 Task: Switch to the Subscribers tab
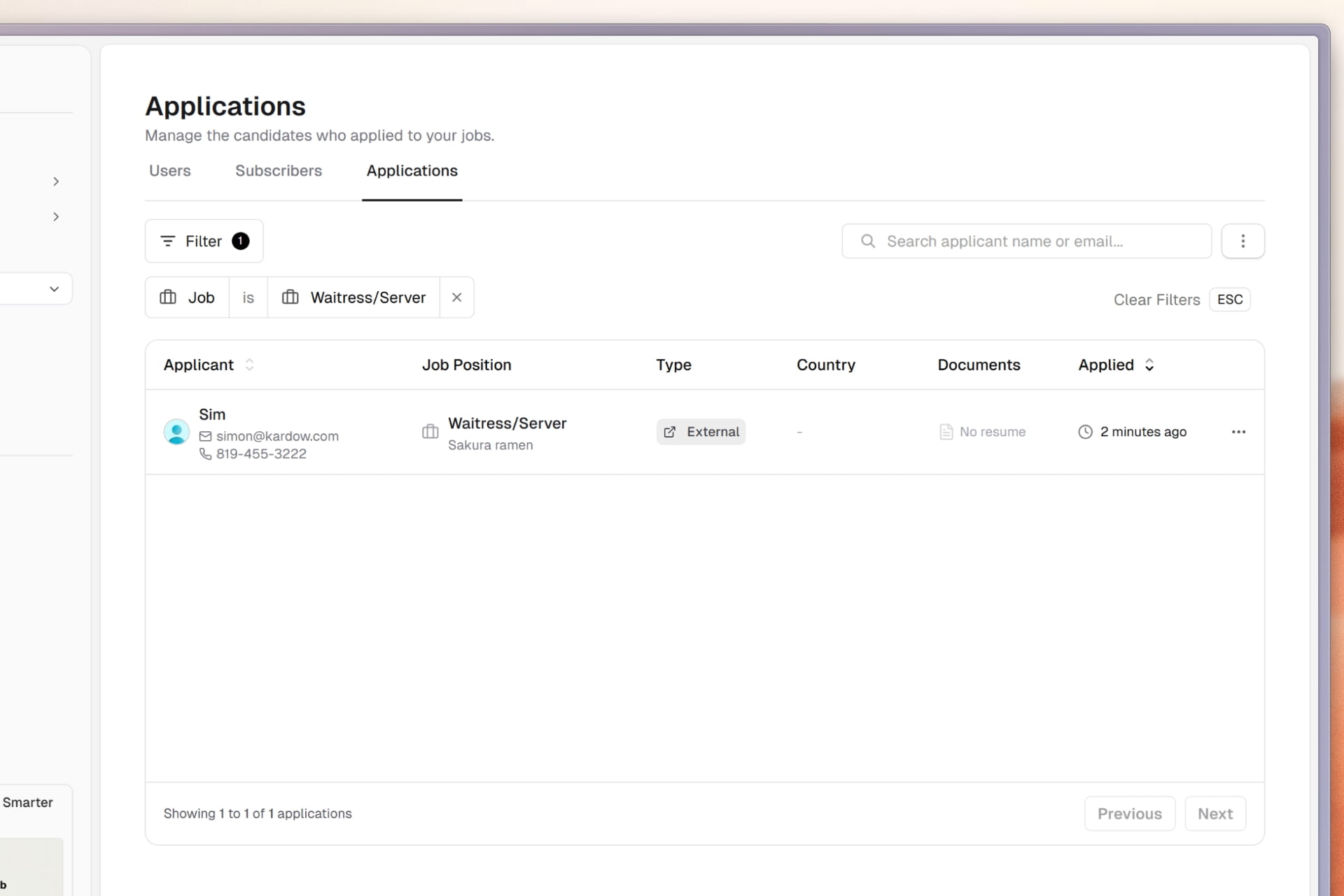(279, 171)
